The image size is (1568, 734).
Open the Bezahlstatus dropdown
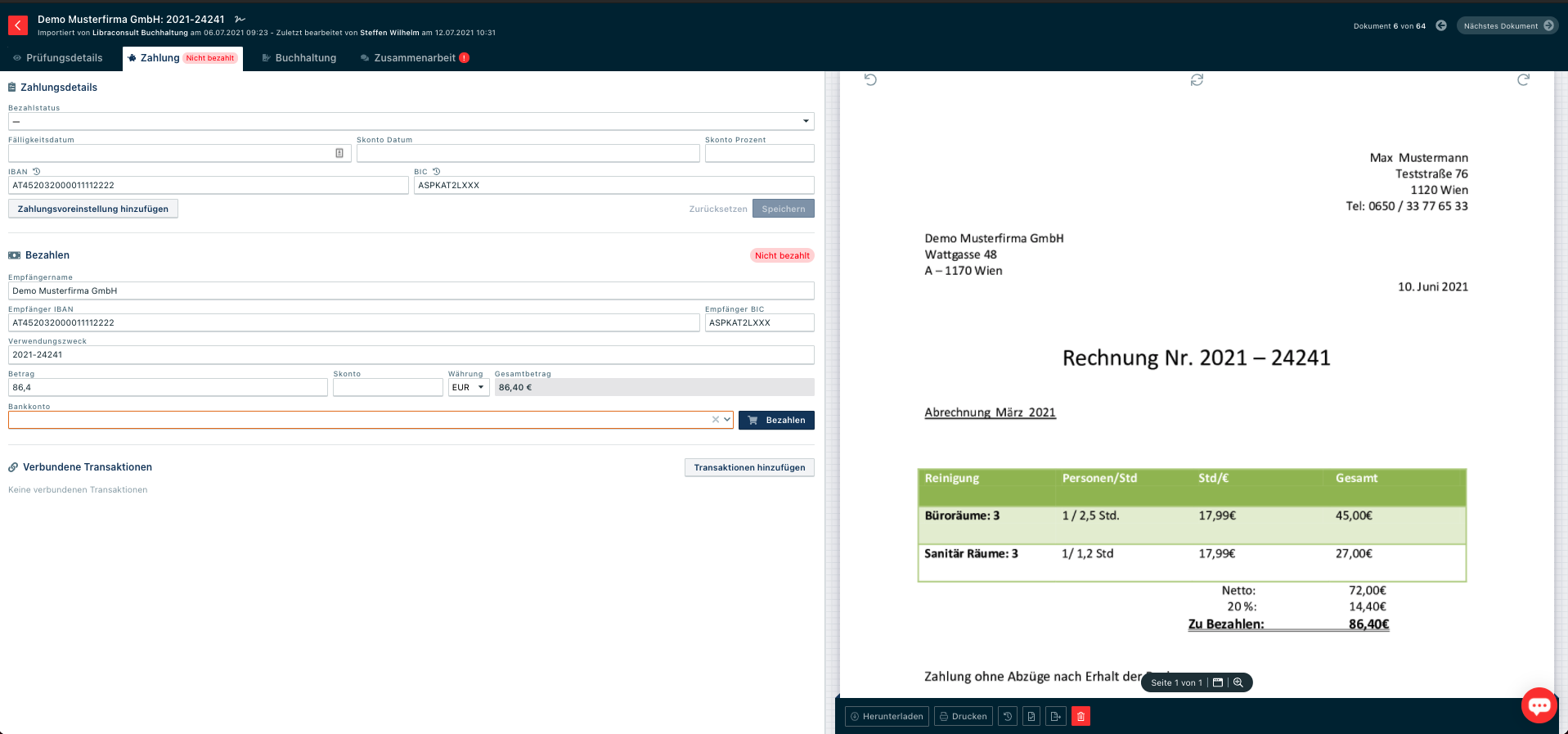coord(411,122)
